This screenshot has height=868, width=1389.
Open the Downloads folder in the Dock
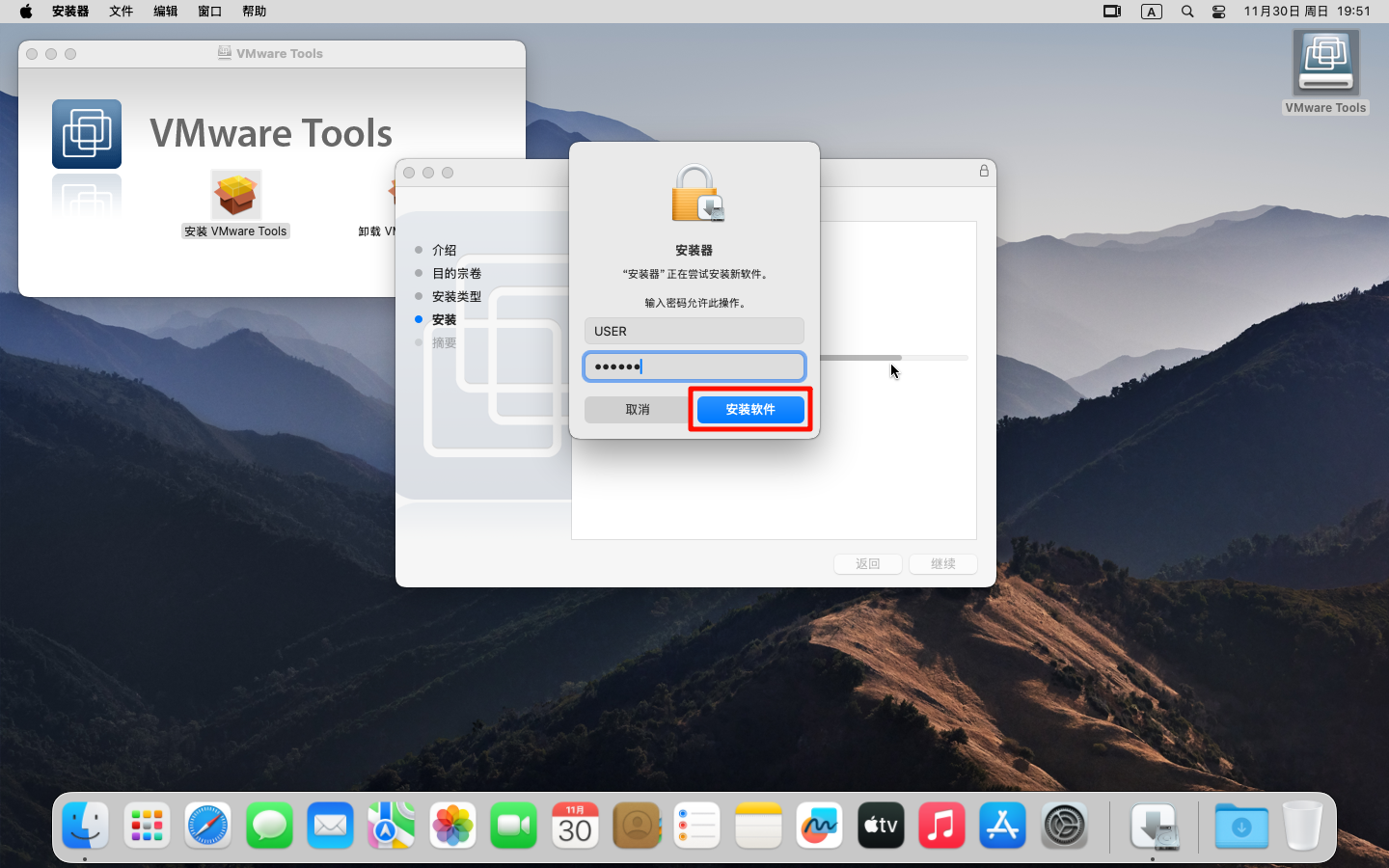1241,826
